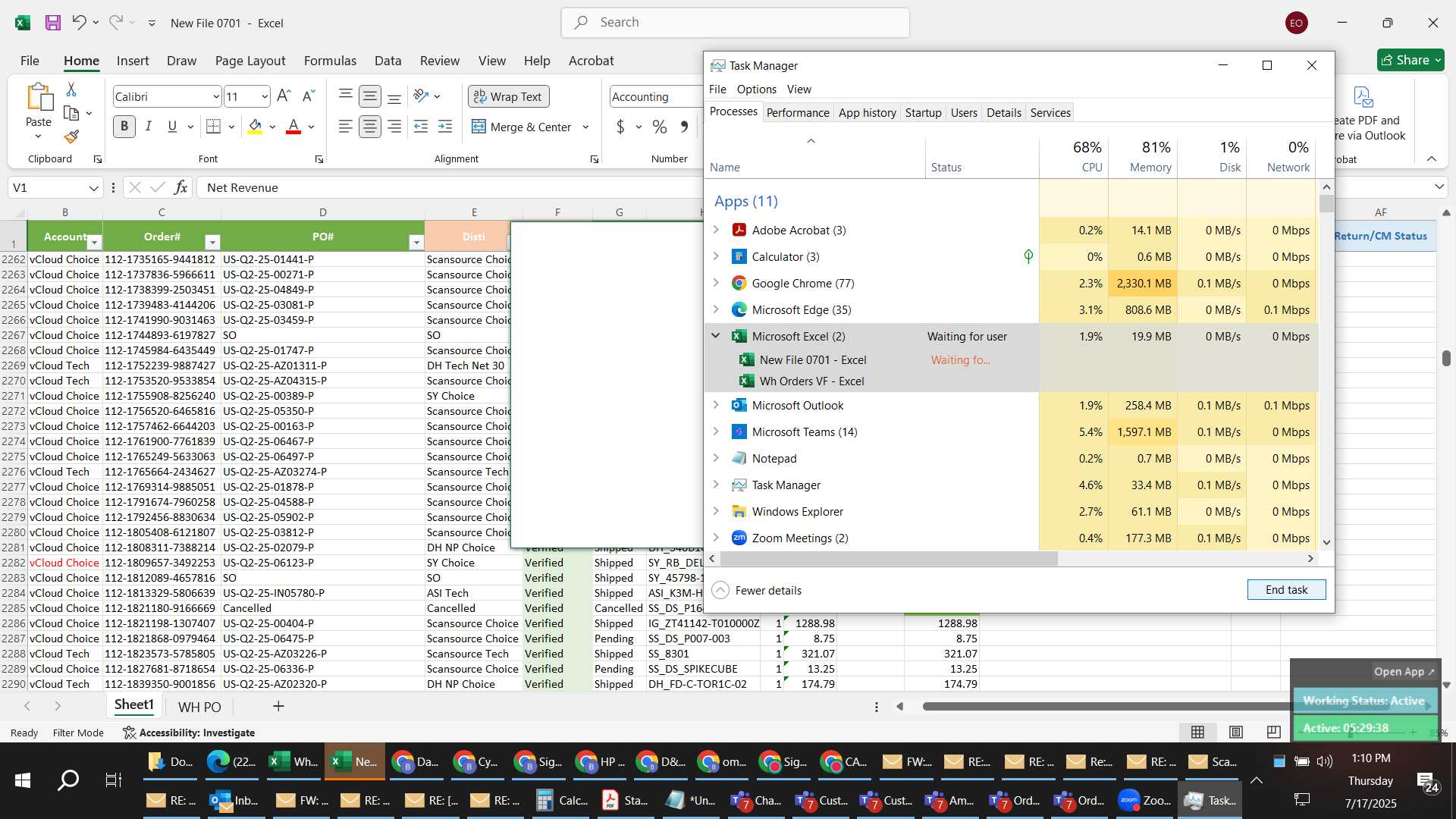Decrease indent in Alignment group
This screenshot has height=819, width=1456.
point(421,127)
